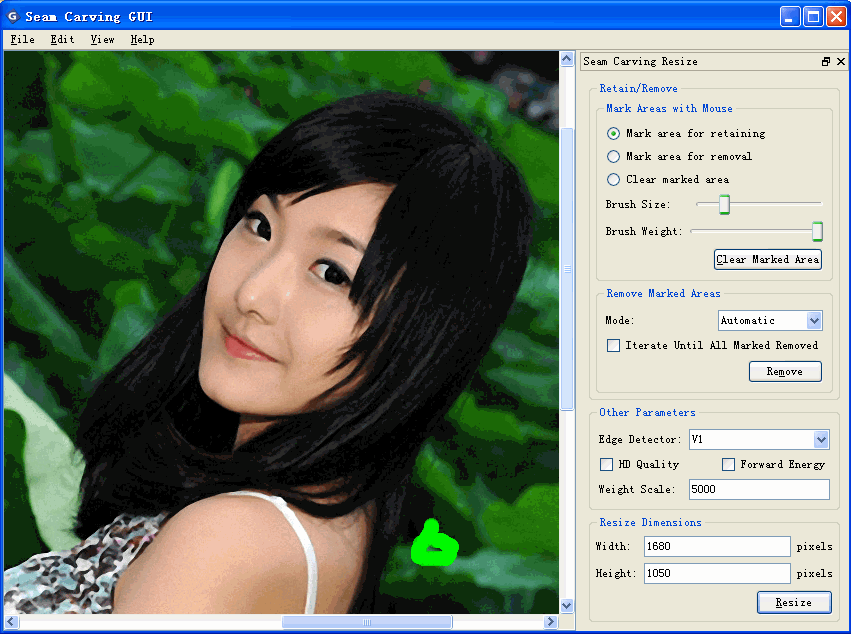This screenshot has width=851, height=634.
Task: Click the Width input field
Action: coord(717,546)
